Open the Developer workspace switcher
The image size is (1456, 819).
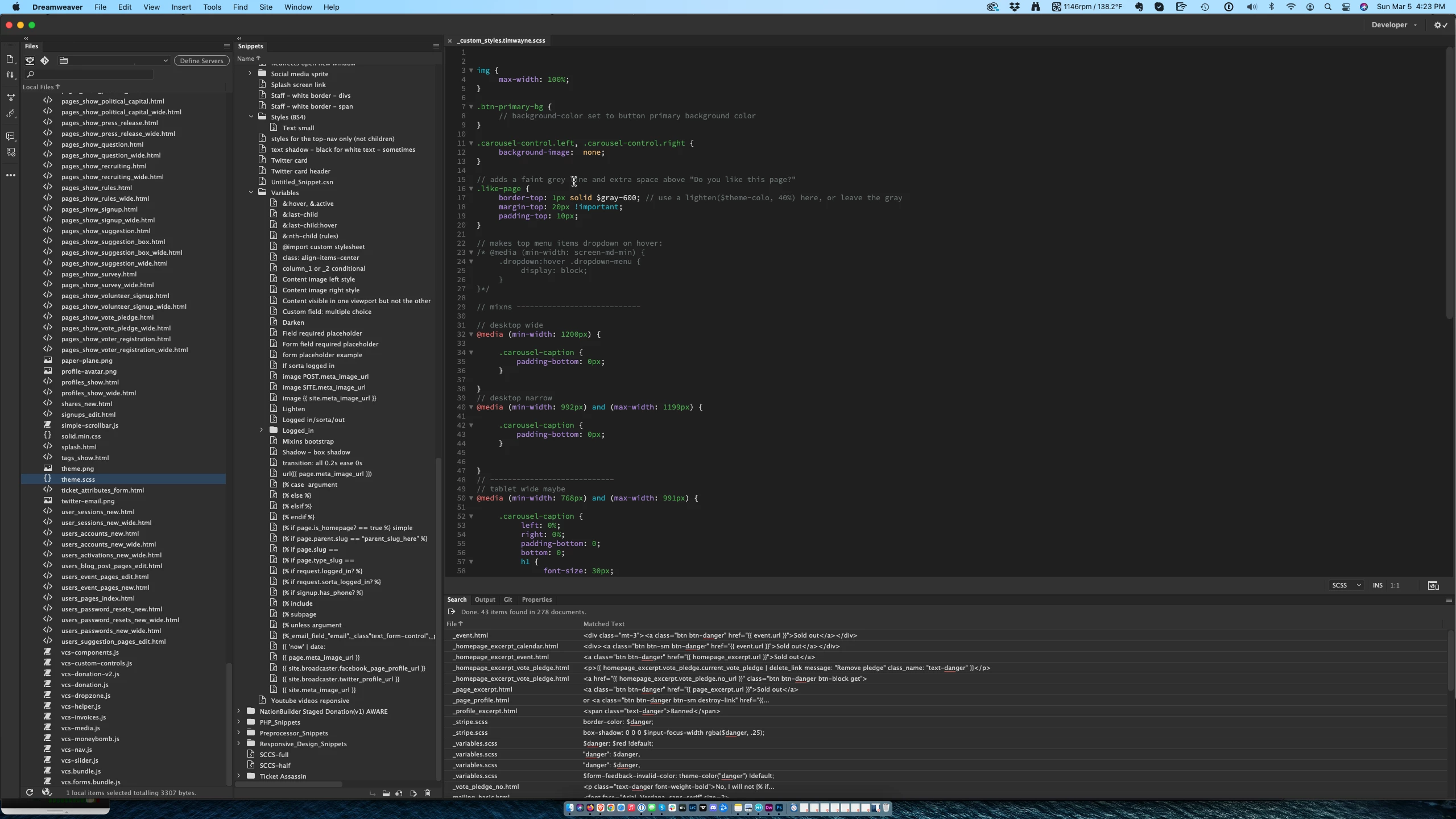point(1393,25)
